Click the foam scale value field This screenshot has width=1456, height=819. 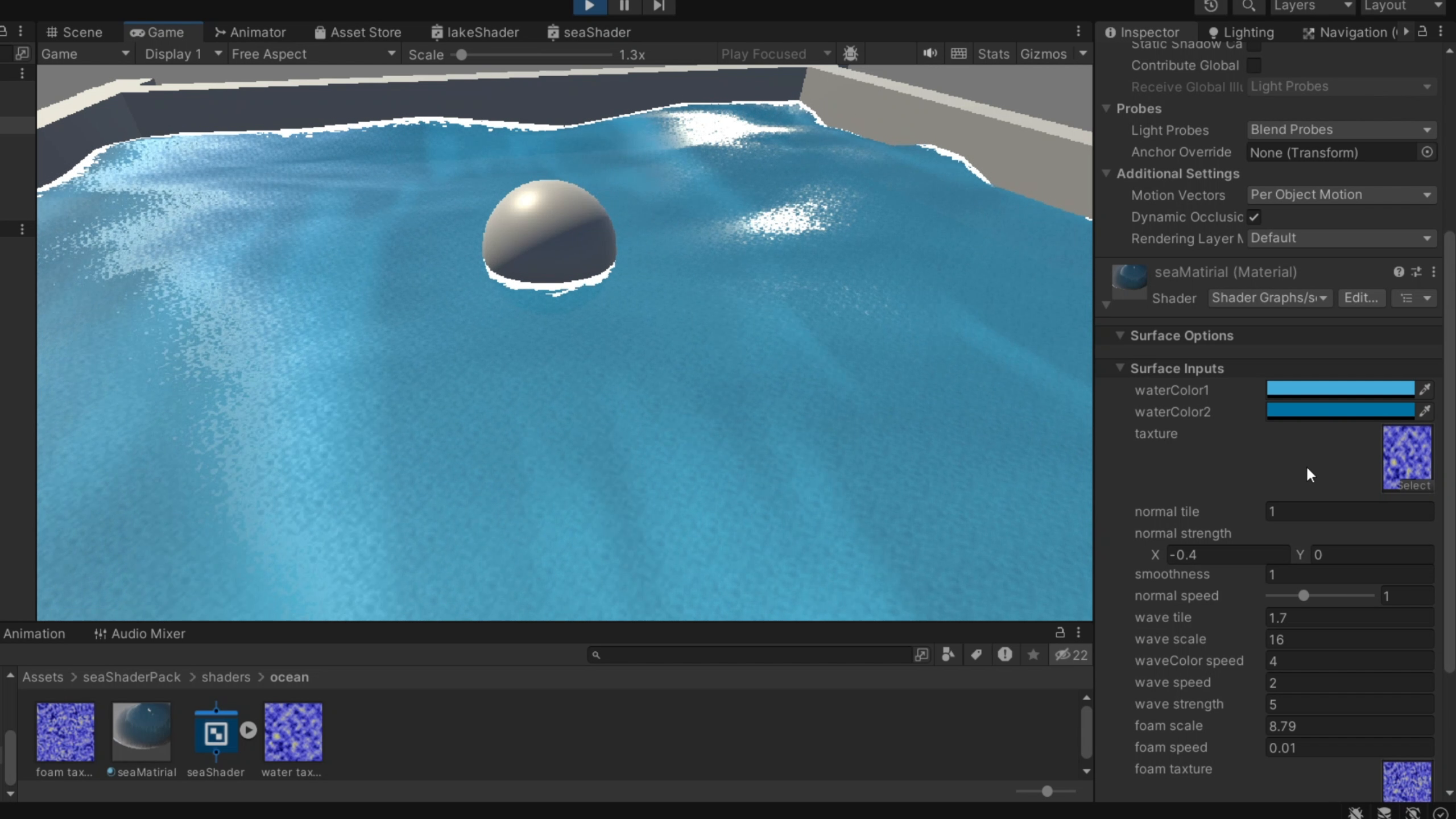(x=1350, y=726)
